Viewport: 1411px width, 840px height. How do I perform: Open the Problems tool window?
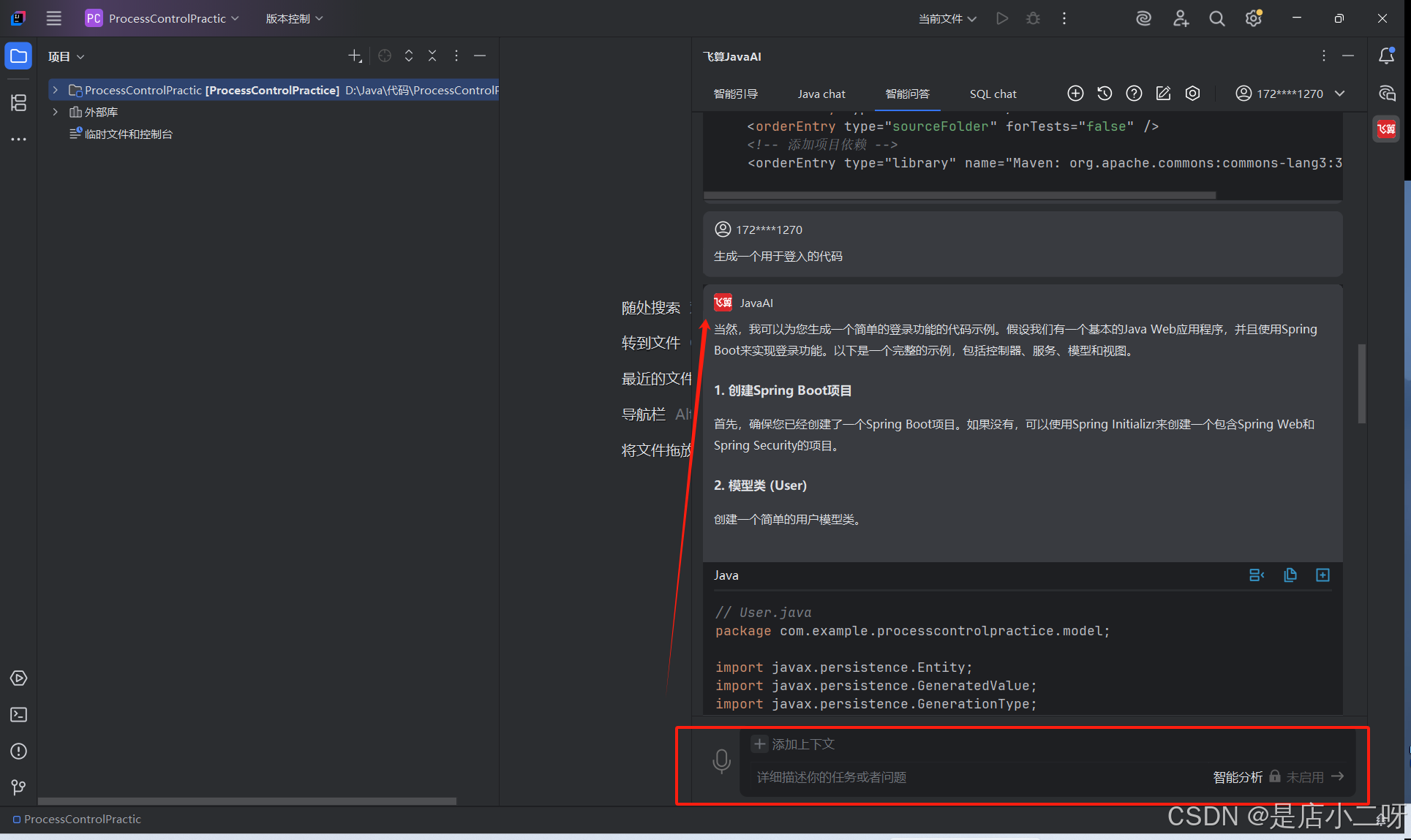click(18, 752)
